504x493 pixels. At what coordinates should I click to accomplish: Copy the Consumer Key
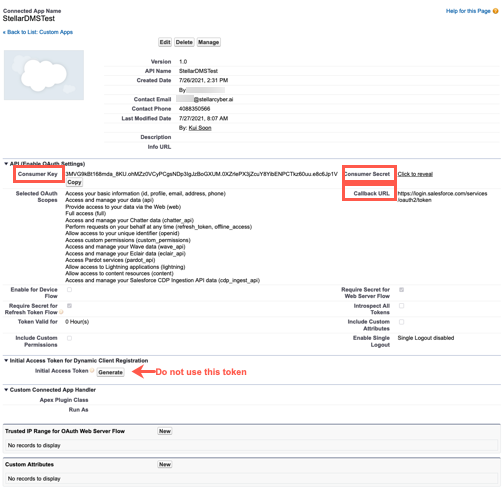coord(74,182)
